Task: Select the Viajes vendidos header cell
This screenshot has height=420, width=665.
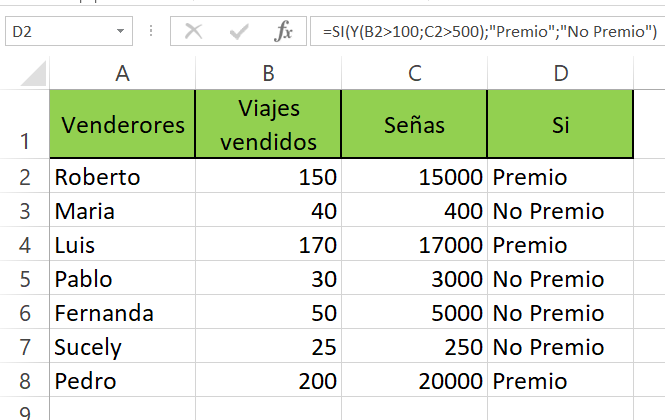Action: point(268,124)
